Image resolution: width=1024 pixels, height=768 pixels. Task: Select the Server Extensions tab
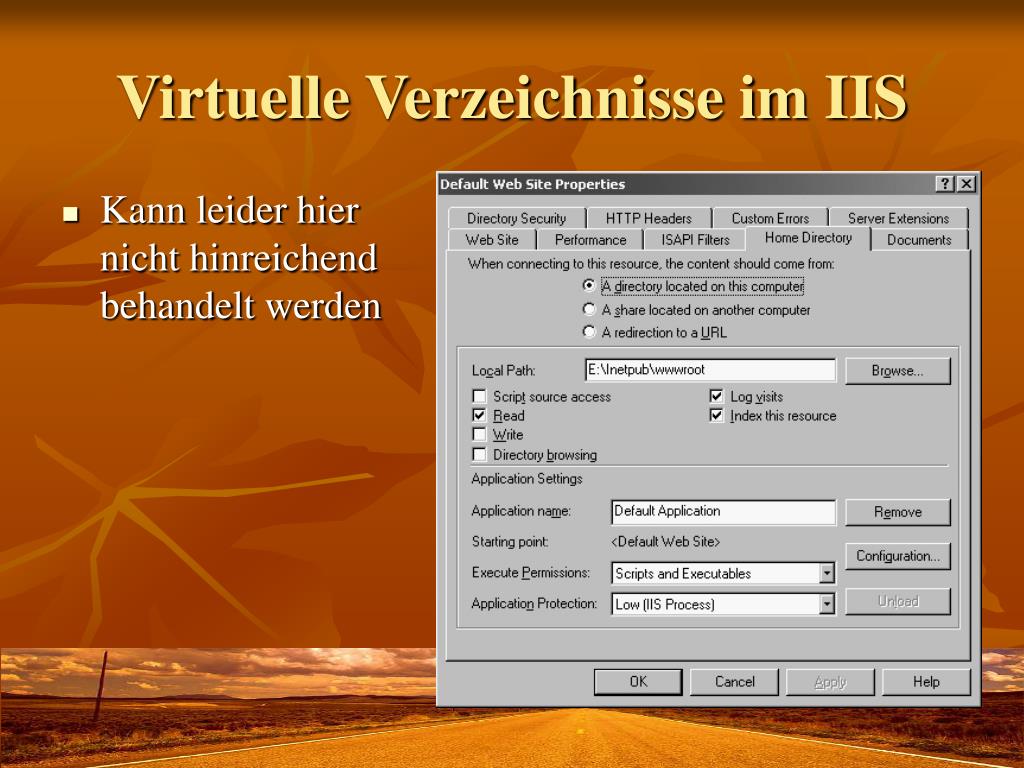(898, 218)
